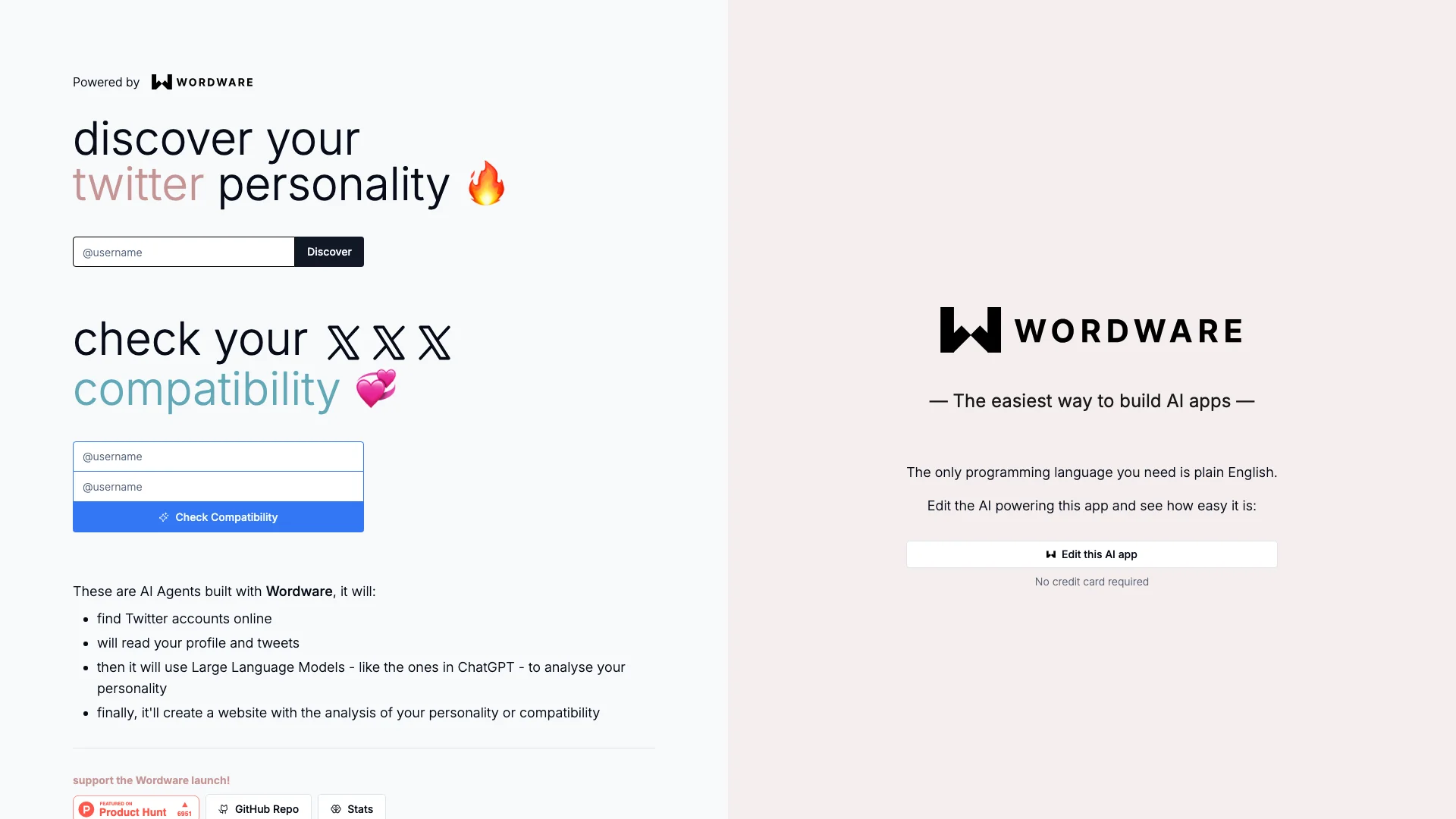The width and height of the screenshot is (1456, 819).
Task: Click the Product Hunt launch support link
Action: point(135,808)
